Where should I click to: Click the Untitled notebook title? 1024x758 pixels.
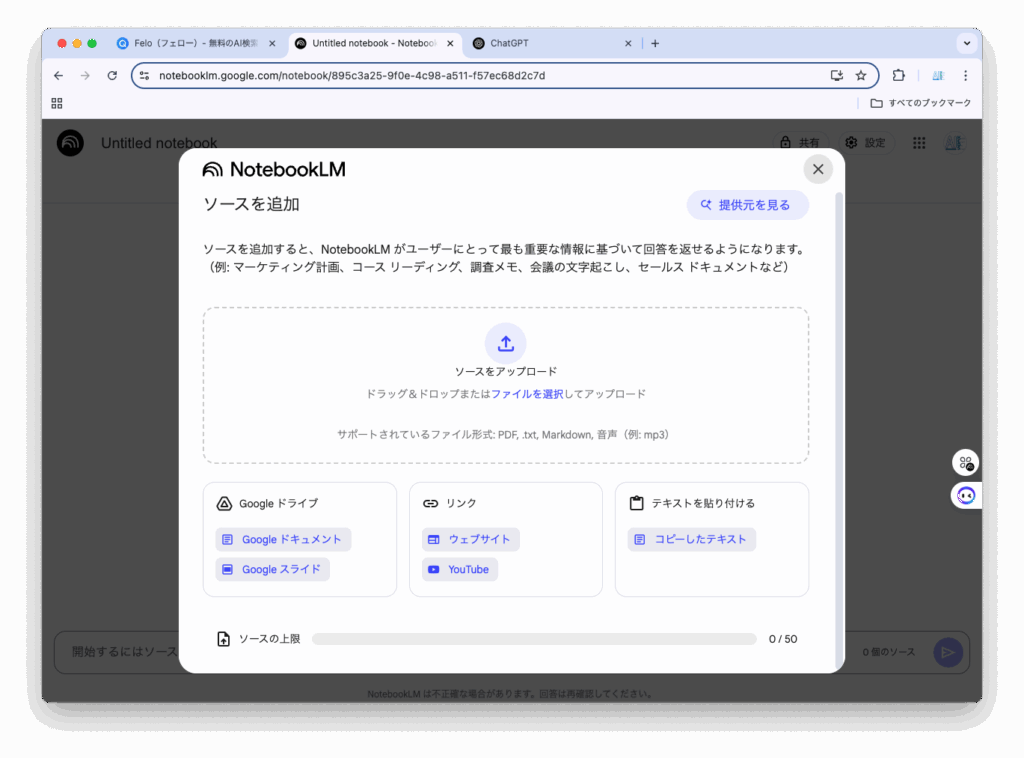point(159,143)
